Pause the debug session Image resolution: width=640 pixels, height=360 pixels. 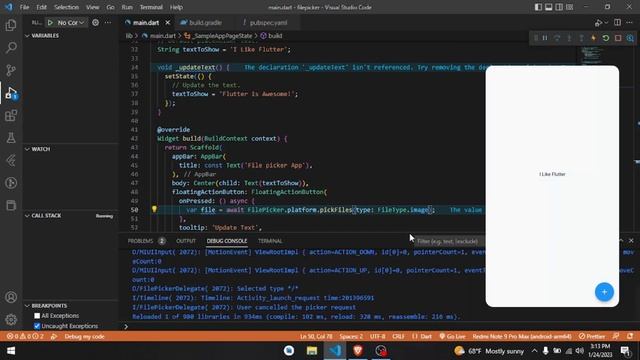click(x=545, y=38)
